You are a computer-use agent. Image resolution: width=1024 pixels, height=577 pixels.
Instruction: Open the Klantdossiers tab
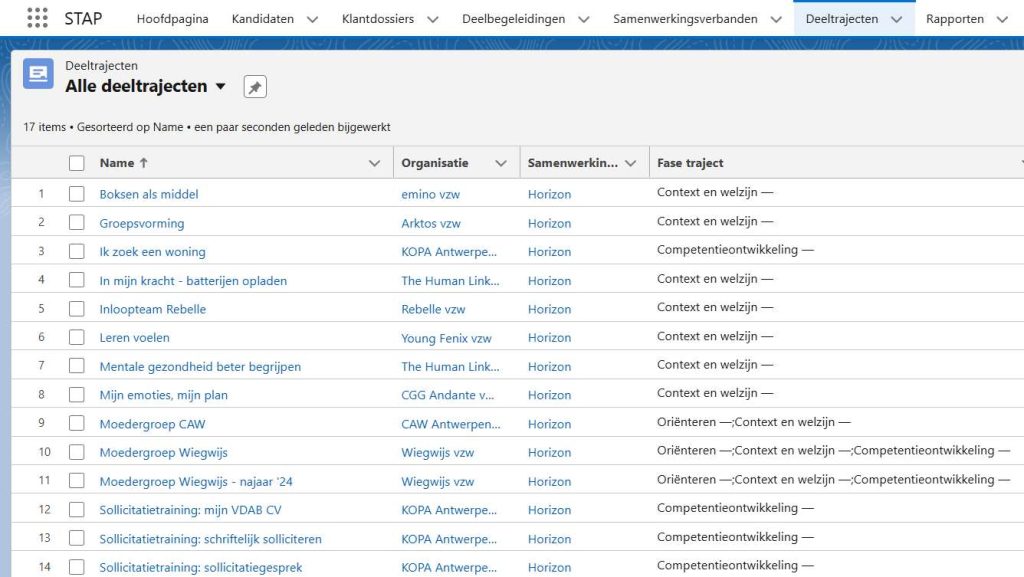(378, 19)
